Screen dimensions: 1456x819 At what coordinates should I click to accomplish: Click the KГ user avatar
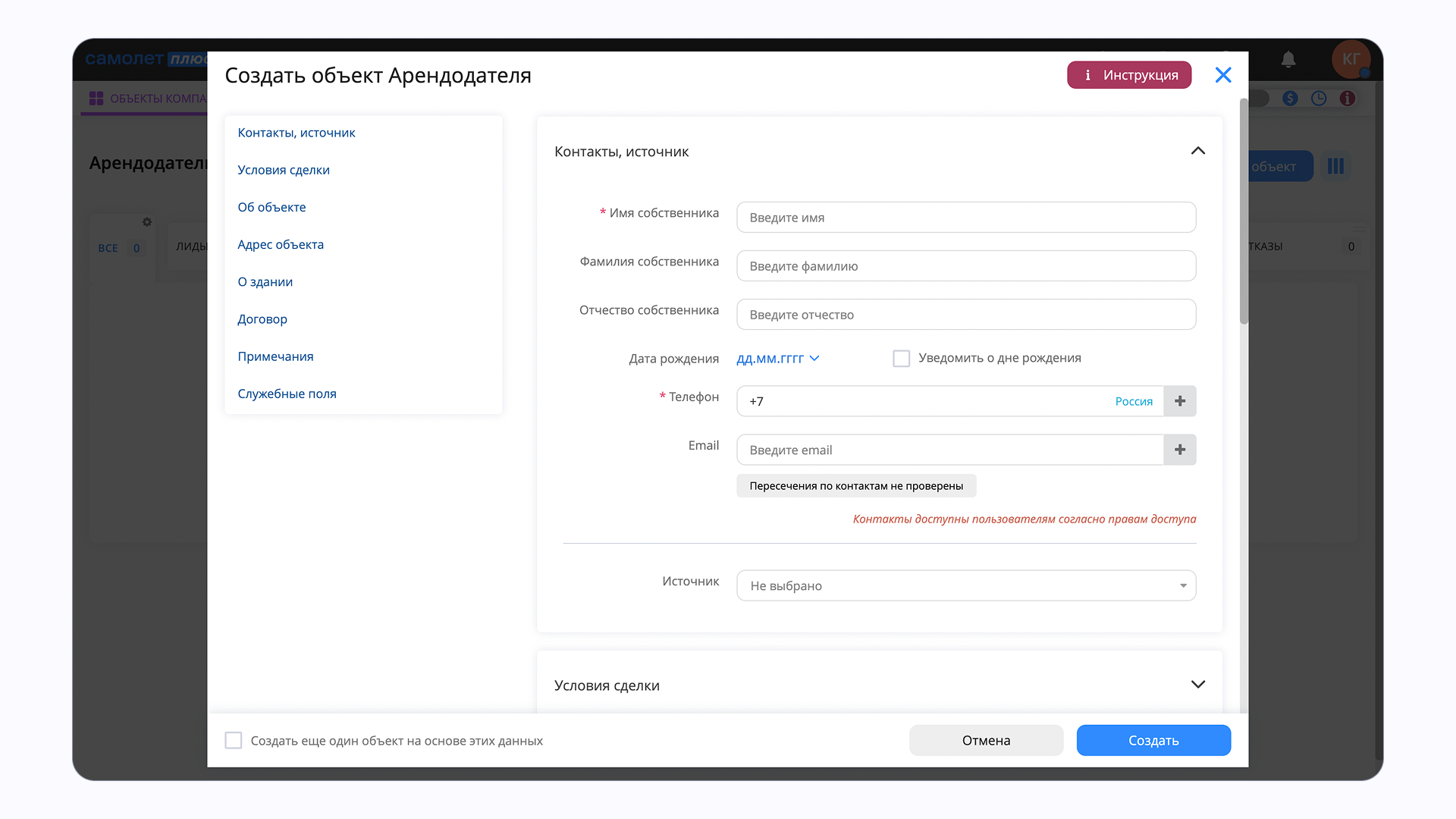[x=1351, y=59]
